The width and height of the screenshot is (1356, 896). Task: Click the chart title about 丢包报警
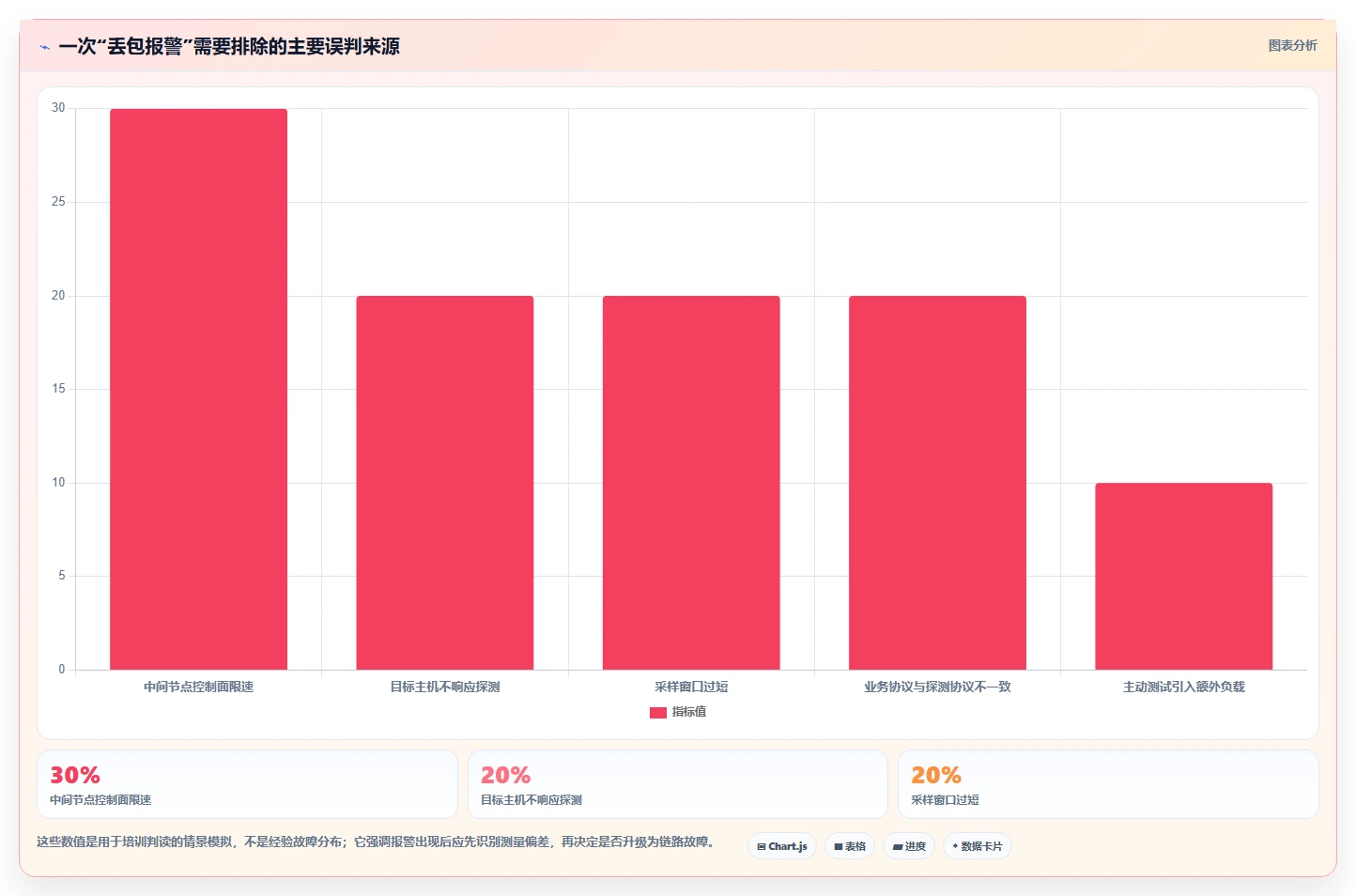pyautogui.click(x=229, y=46)
